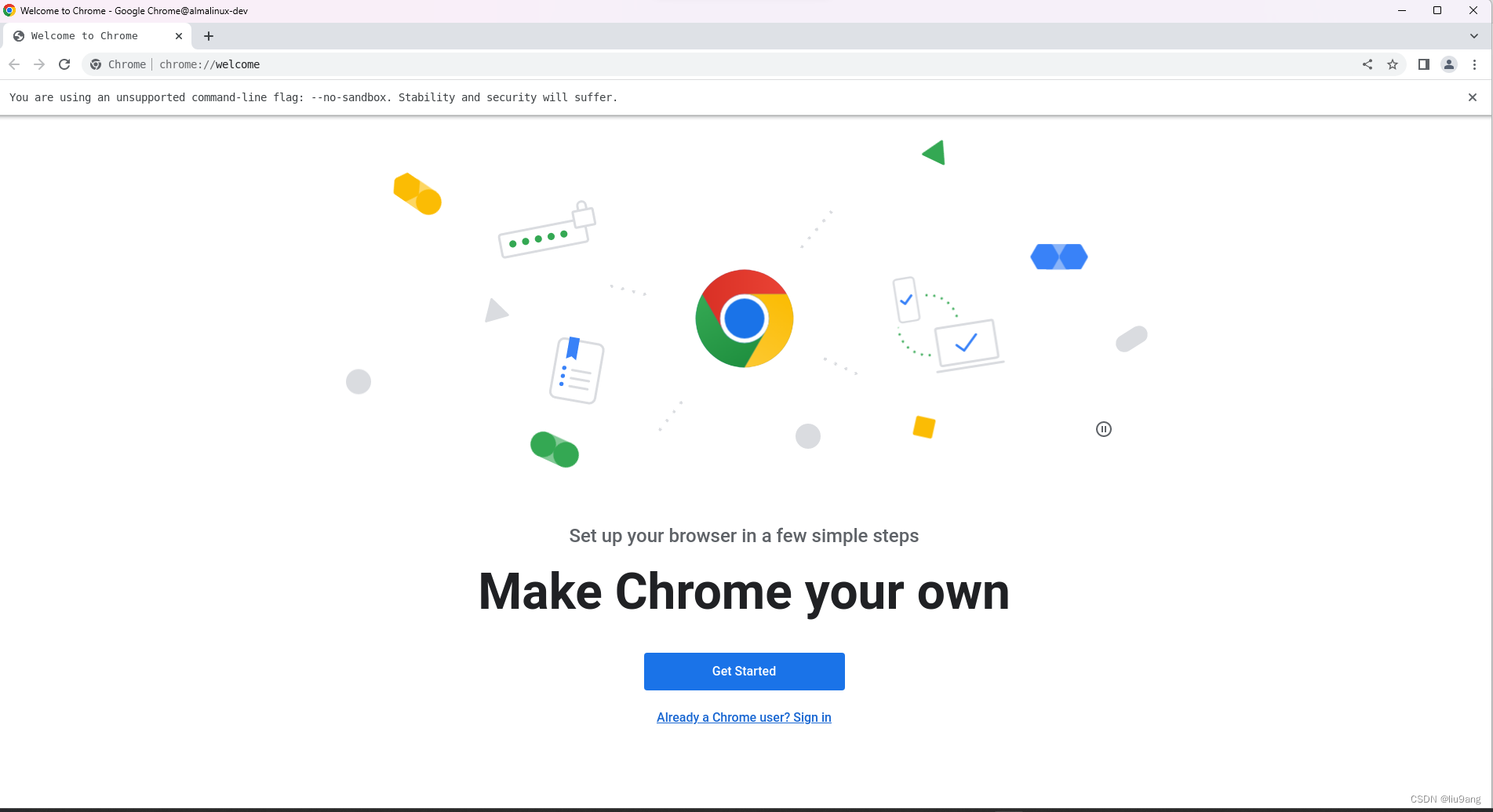The height and width of the screenshot is (812, 1493).
Task: Click the Get Started button
Action: pyautogui.click(x=744, y=672)
